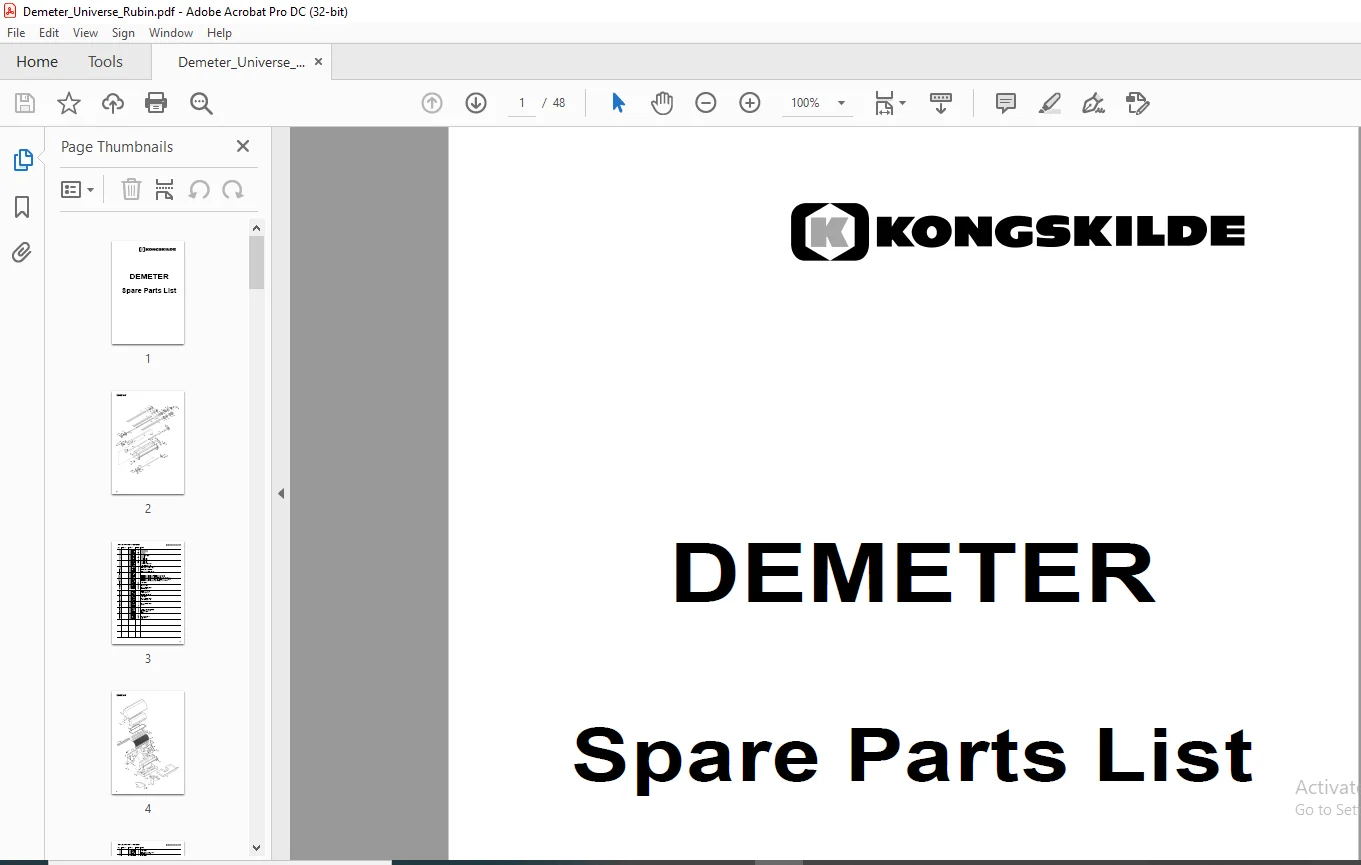Viewport: 1361px width, 865px height.
Task: Open the Find text magnifier tool
Action: point(201,103)
